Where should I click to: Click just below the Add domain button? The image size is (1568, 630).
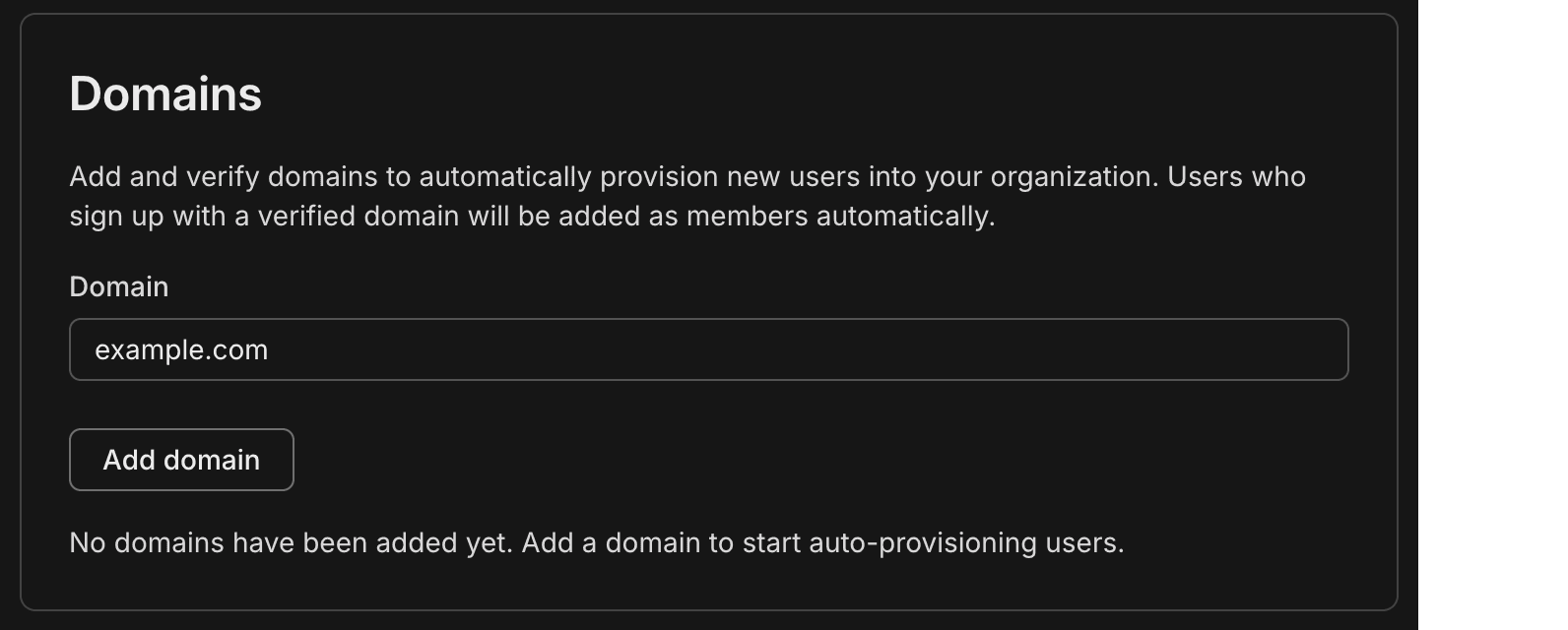click(180, 507)
